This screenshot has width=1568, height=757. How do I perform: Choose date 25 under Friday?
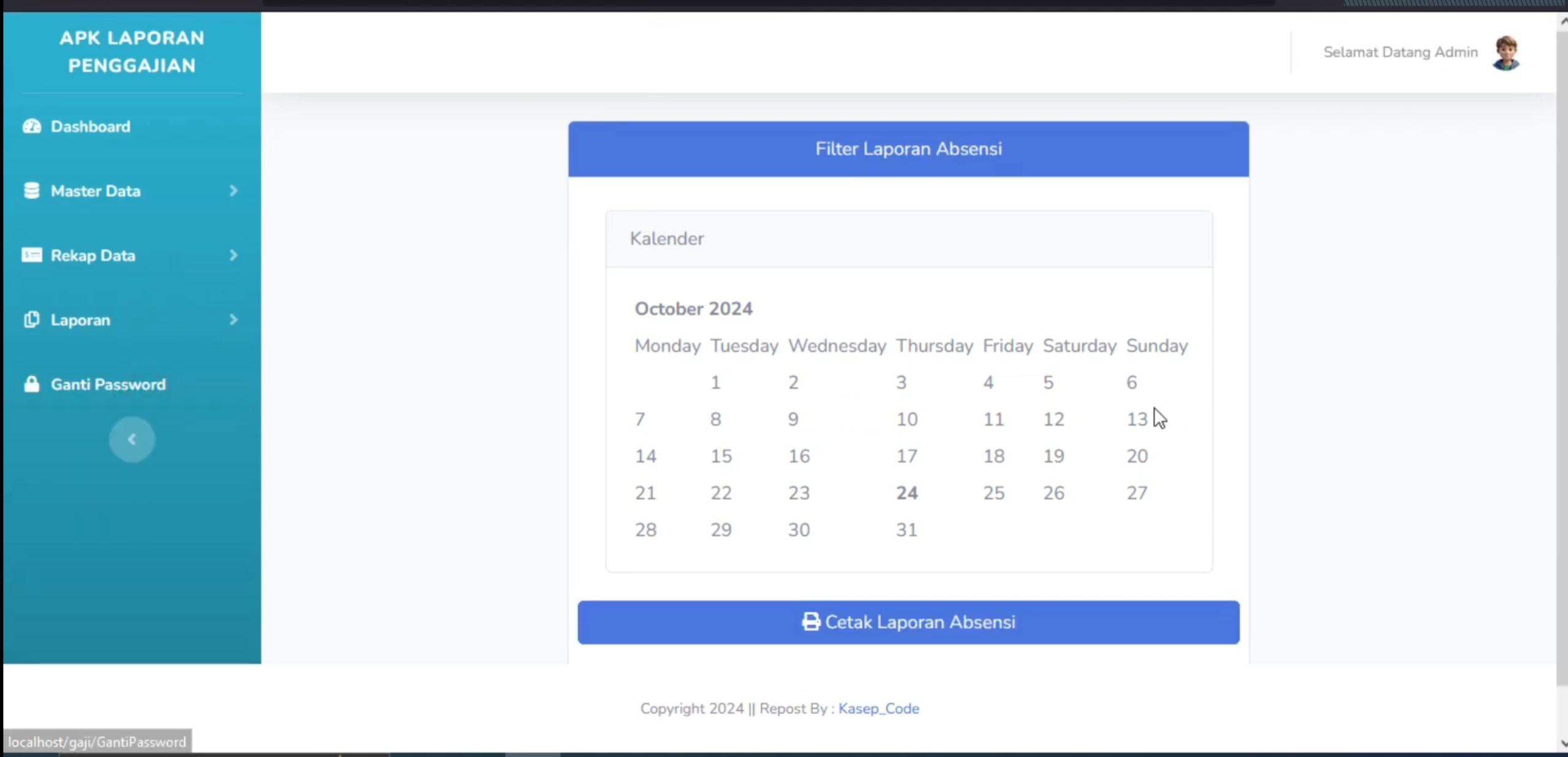coord(994,493)
